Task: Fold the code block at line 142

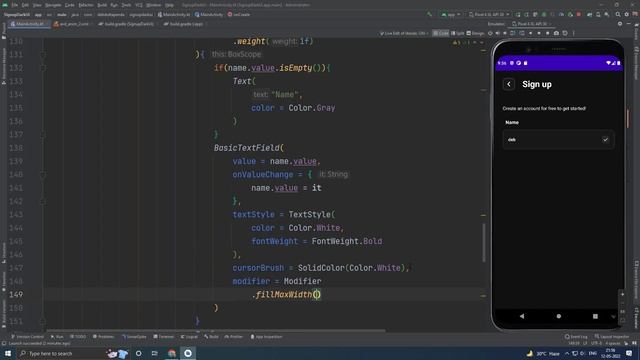Action: pyautogui.click(x=42, y=201)
